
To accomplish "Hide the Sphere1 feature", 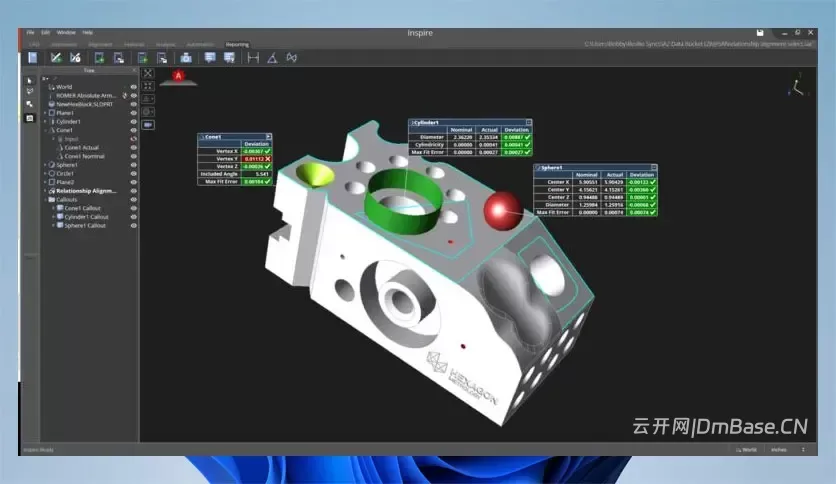I will pyautogui.click(x=133, y=165).
